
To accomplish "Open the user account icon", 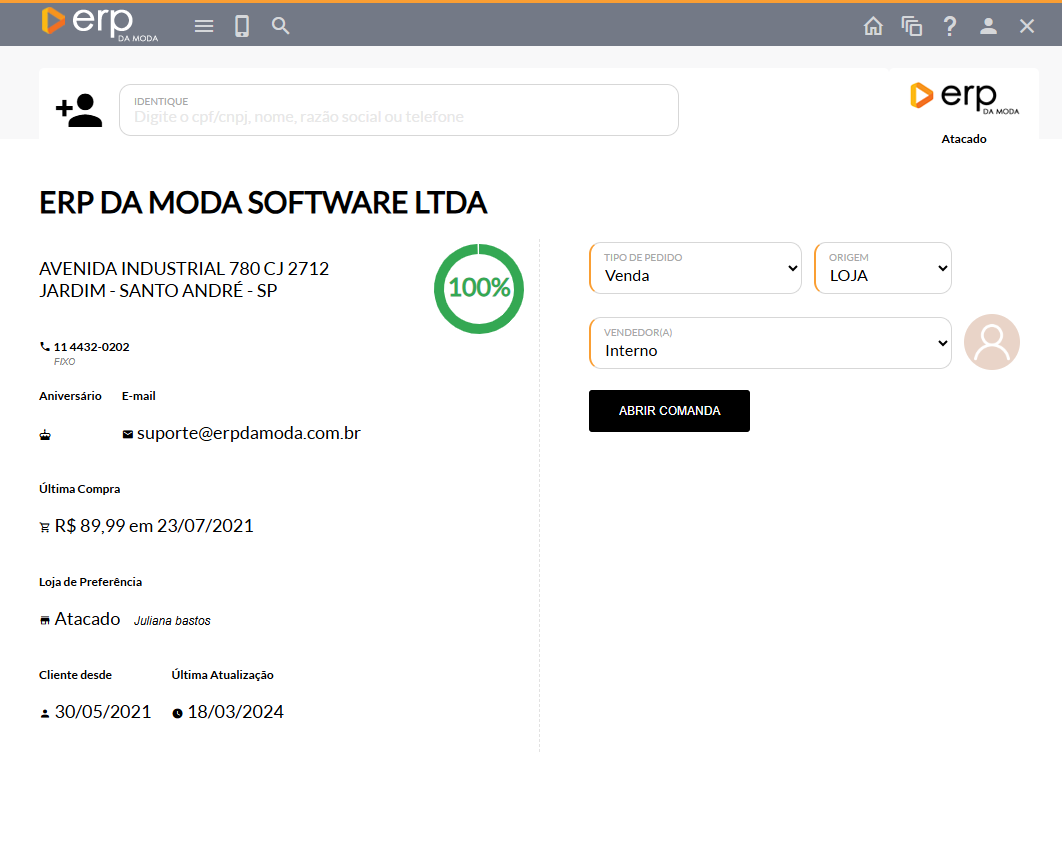I will click(x=988, y=26).
